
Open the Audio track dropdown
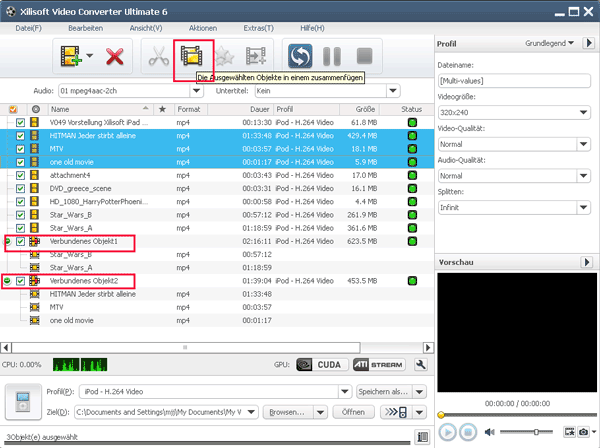coord(196,91)
